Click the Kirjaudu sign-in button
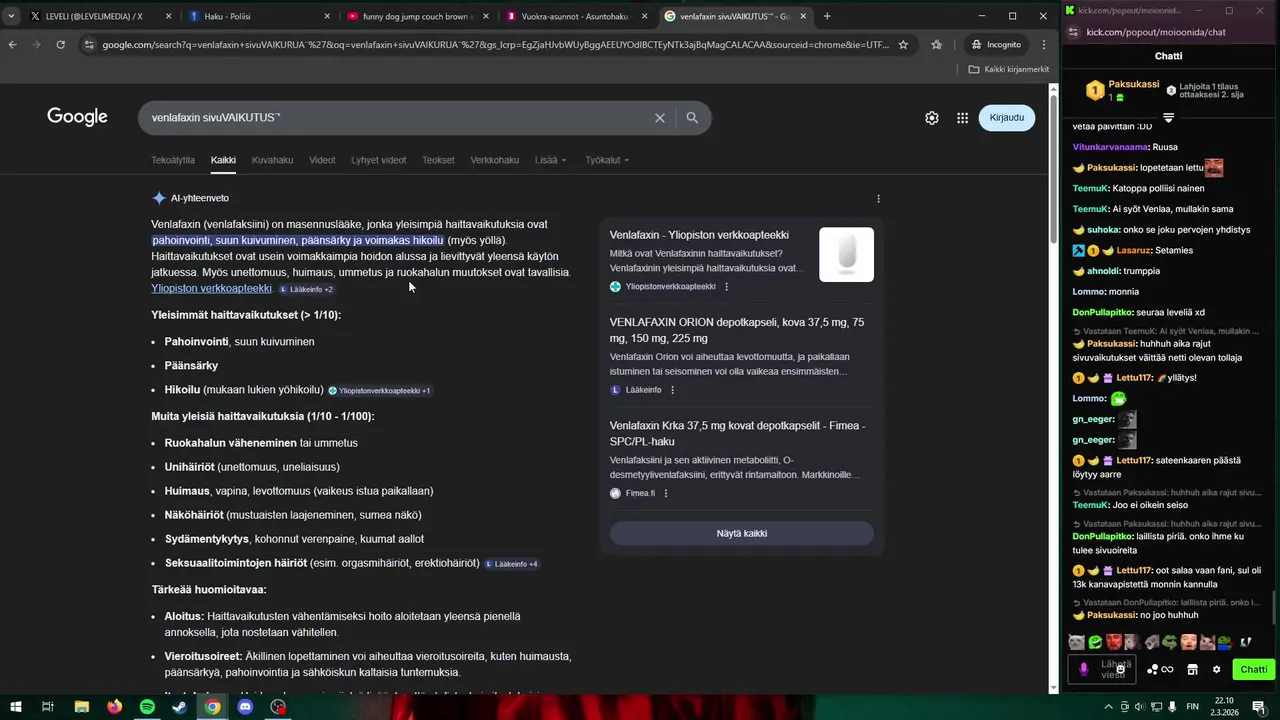 1007,118
